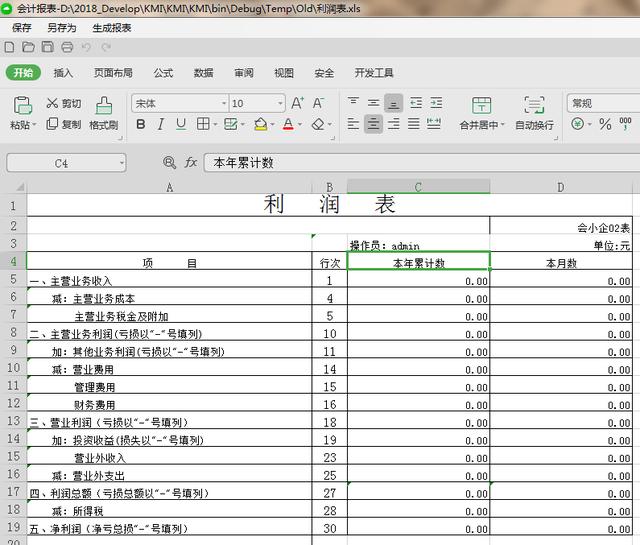Click the currency format icon
This screenshot has height=545, width=640.
[x=577, y=123]
